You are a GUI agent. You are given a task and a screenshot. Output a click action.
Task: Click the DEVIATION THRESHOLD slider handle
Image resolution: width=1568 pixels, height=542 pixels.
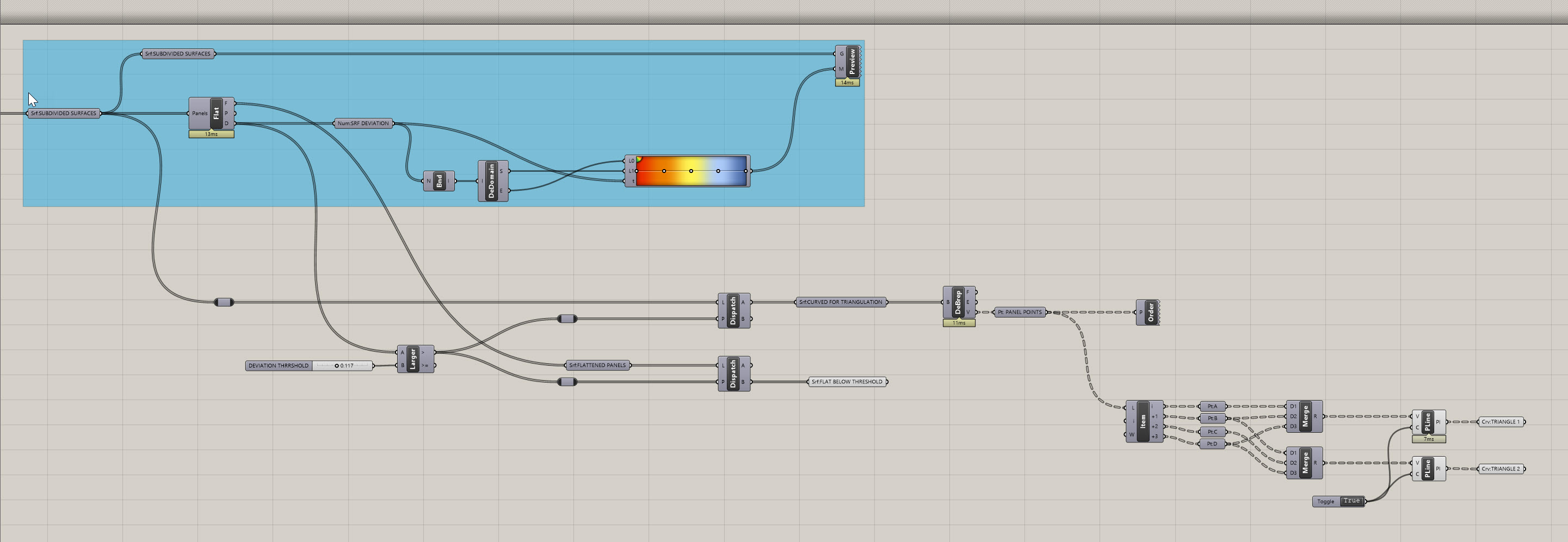pos(337,365)
